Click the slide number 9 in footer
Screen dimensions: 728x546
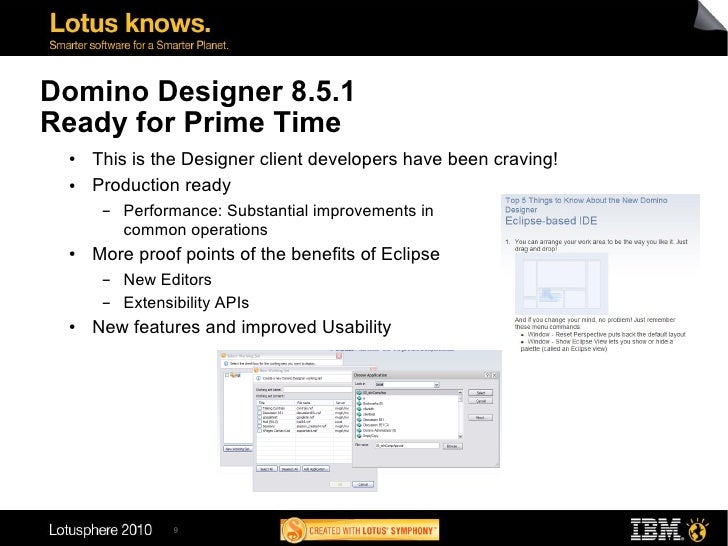(176, 530)
